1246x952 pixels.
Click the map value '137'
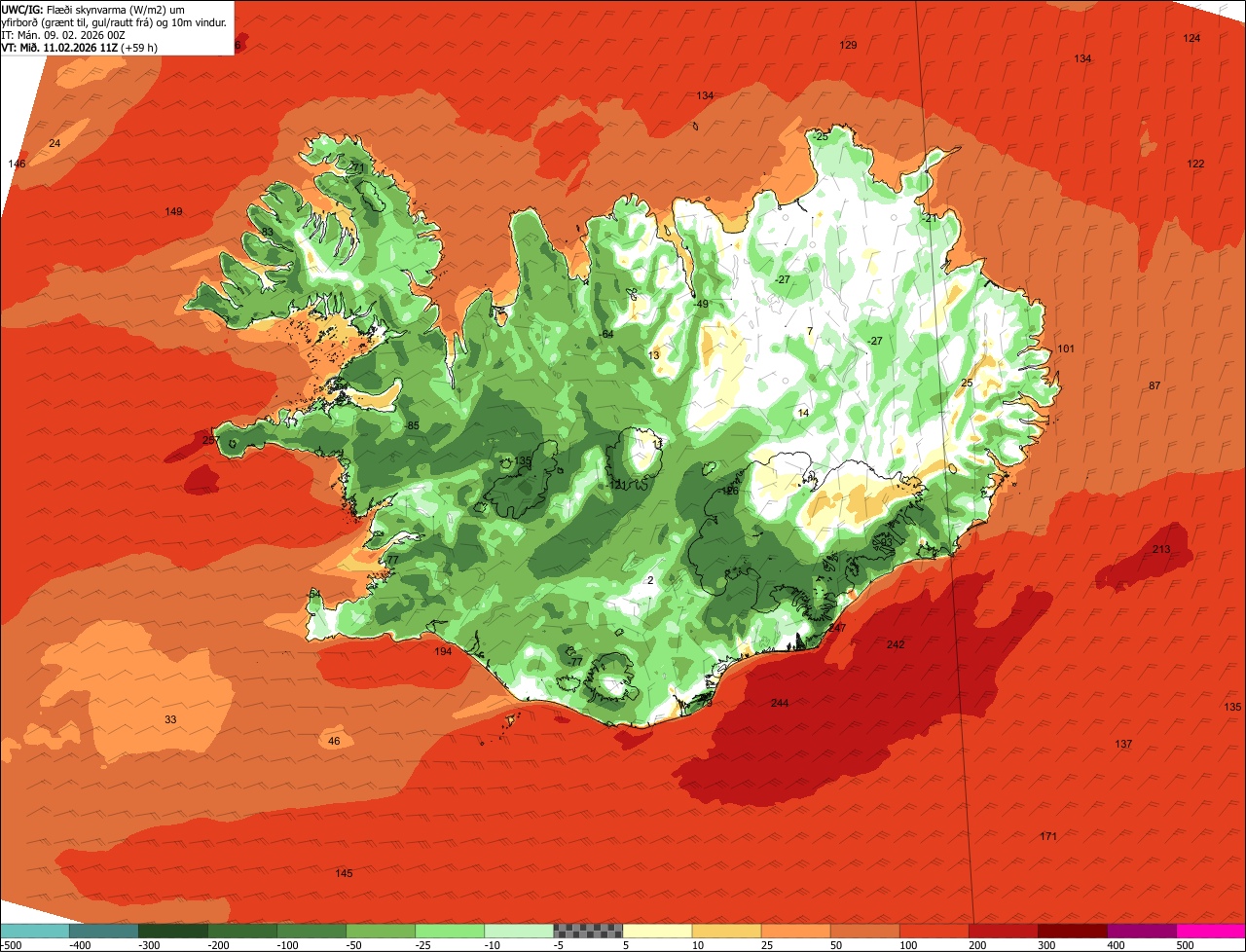1123,745
